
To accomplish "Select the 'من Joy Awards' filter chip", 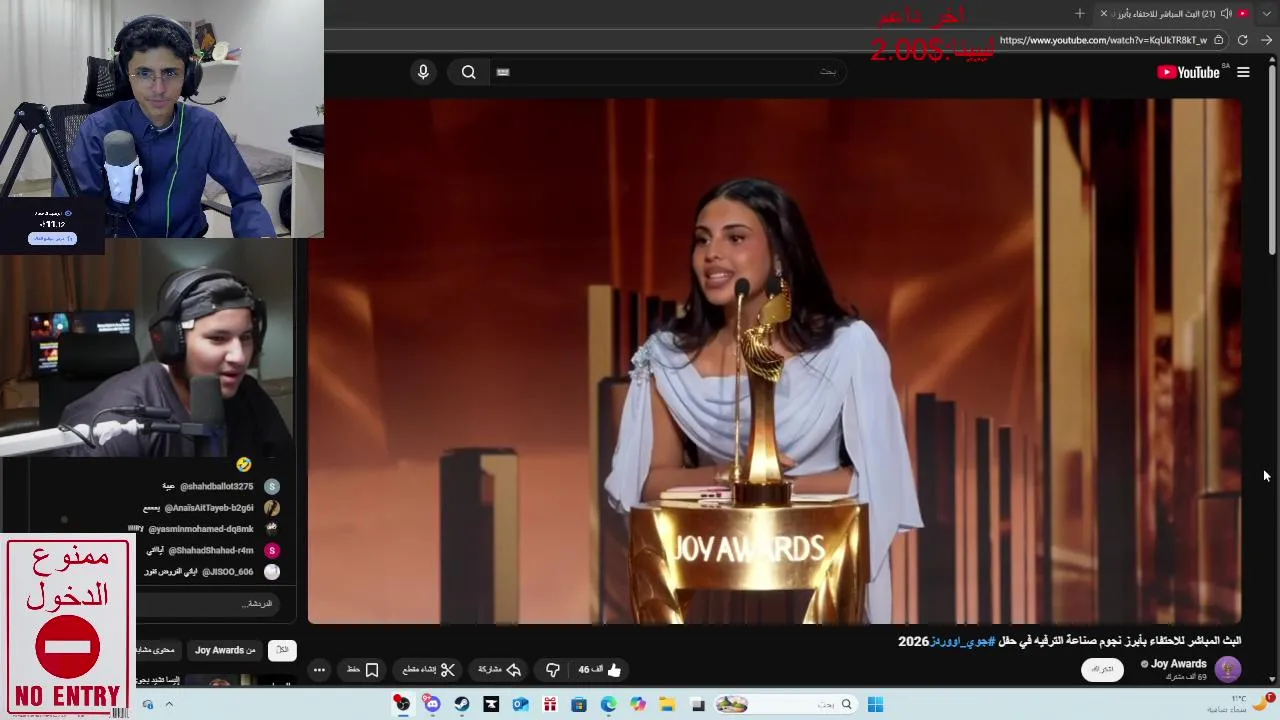I will click(x=225, y=650).
